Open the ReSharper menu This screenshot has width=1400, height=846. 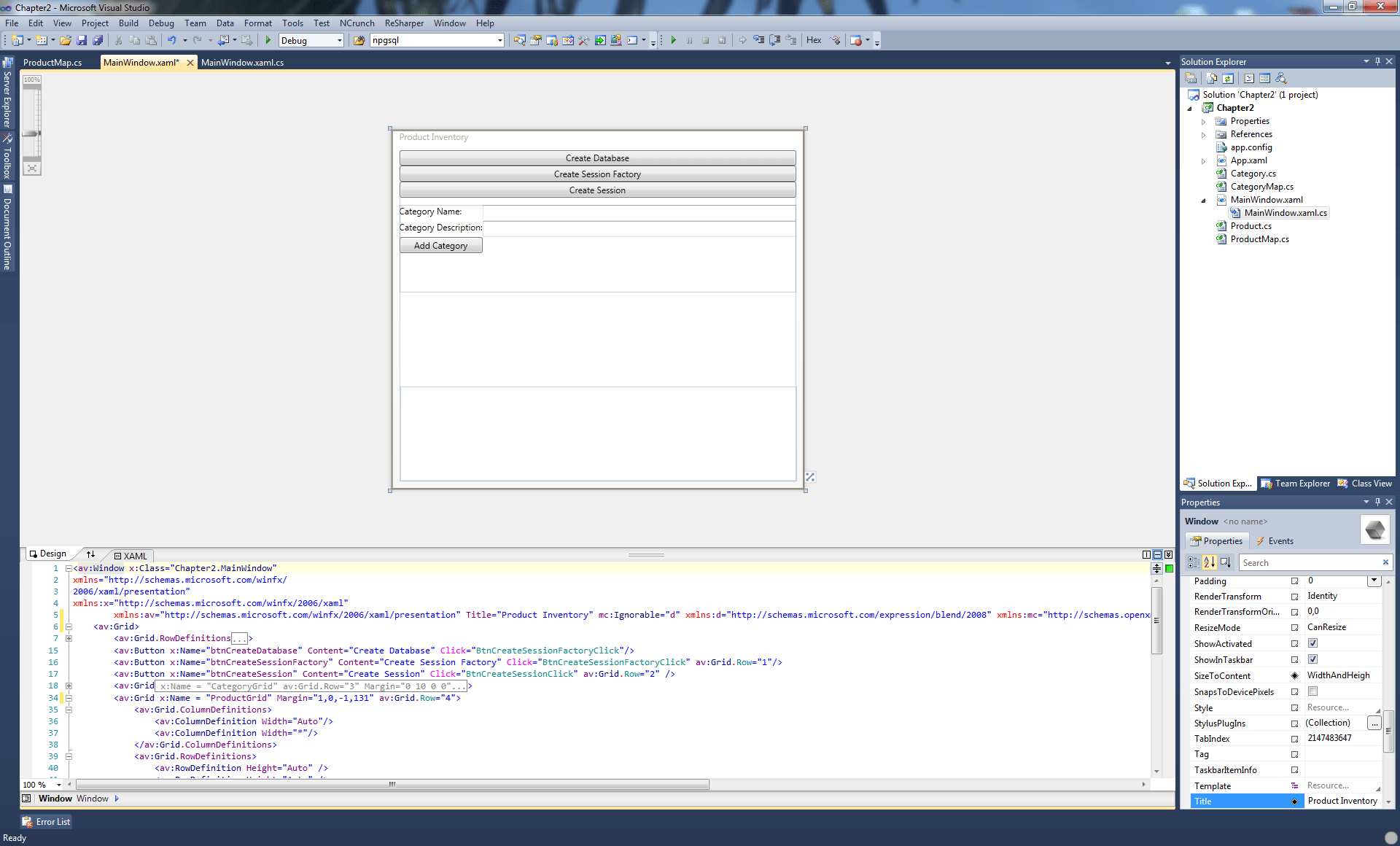coord(404,23)
